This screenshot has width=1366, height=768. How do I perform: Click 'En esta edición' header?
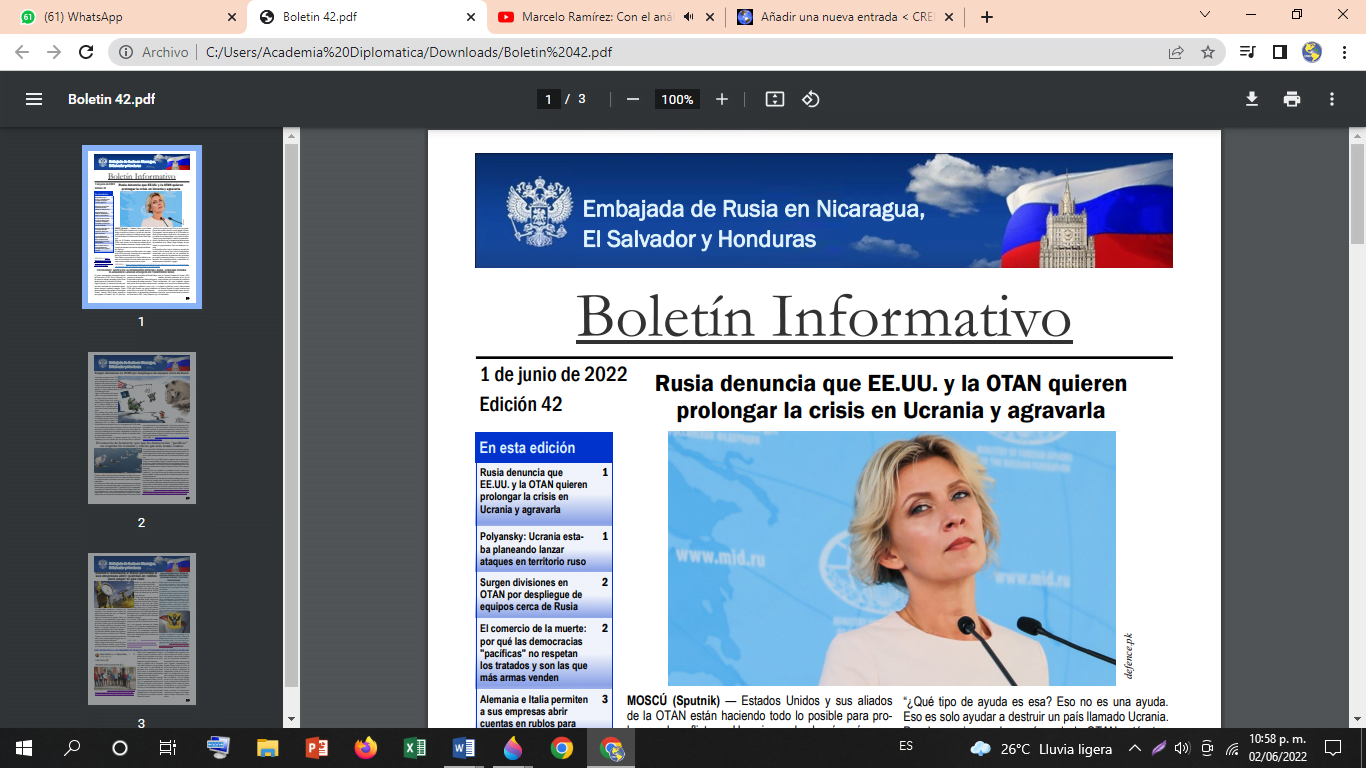coord(544,448)
